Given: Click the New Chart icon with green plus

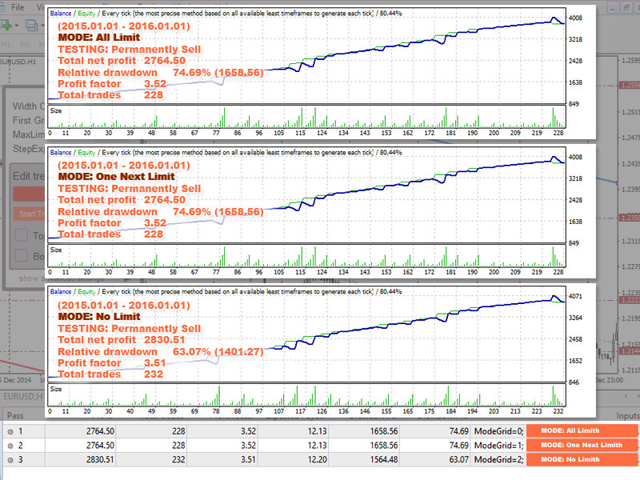Looking at the screenshot, I should pos(6,25).
